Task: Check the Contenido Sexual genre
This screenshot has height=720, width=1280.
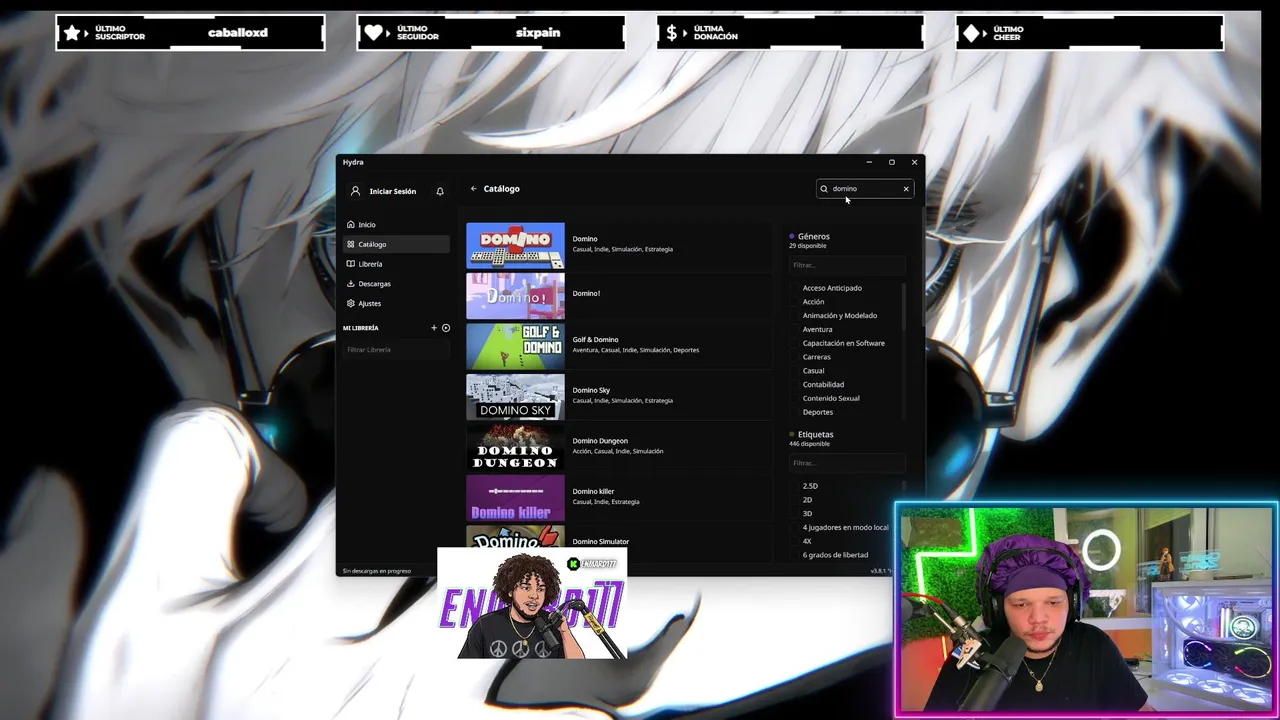Action: [794, 398]
